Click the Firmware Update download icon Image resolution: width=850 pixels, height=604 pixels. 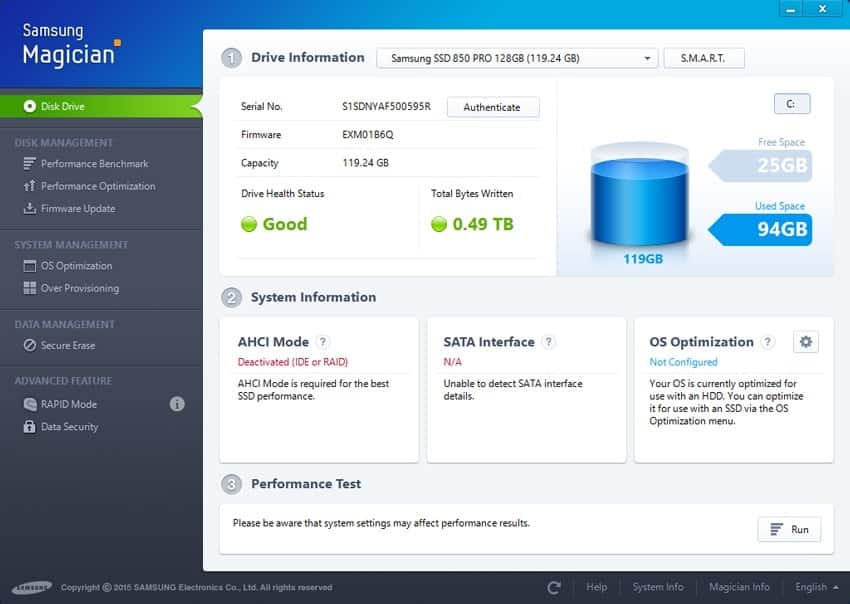(x=30, y=209)
